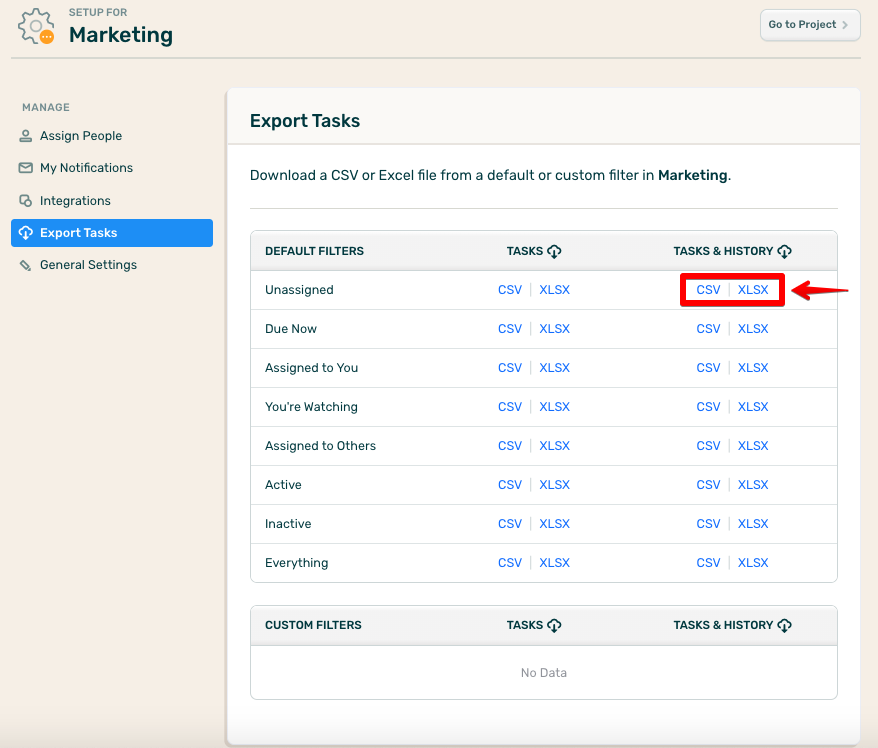
Task: Select Export Tasks in the sidebar
Action: tap(112, 233)
